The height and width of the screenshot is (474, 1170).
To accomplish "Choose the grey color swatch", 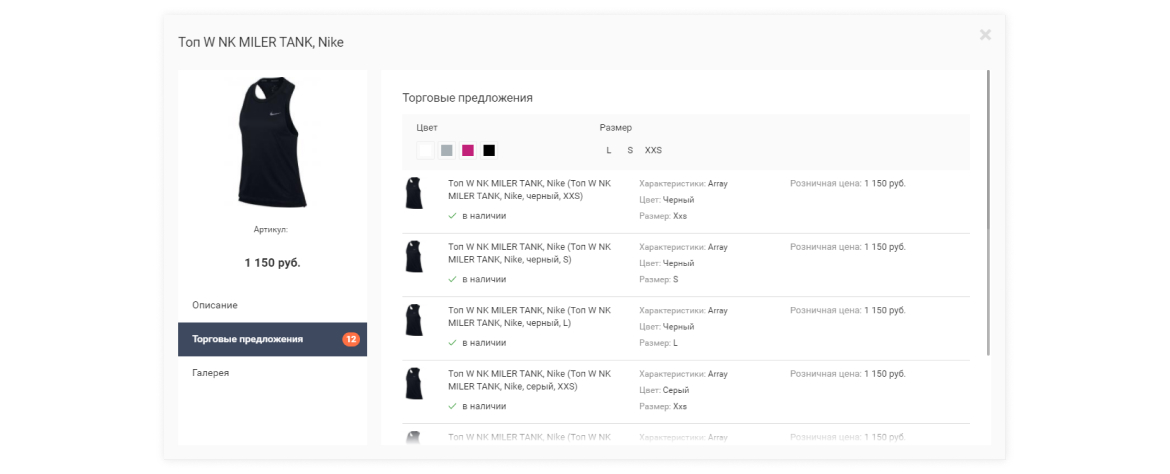I will [x=446, y=150].
